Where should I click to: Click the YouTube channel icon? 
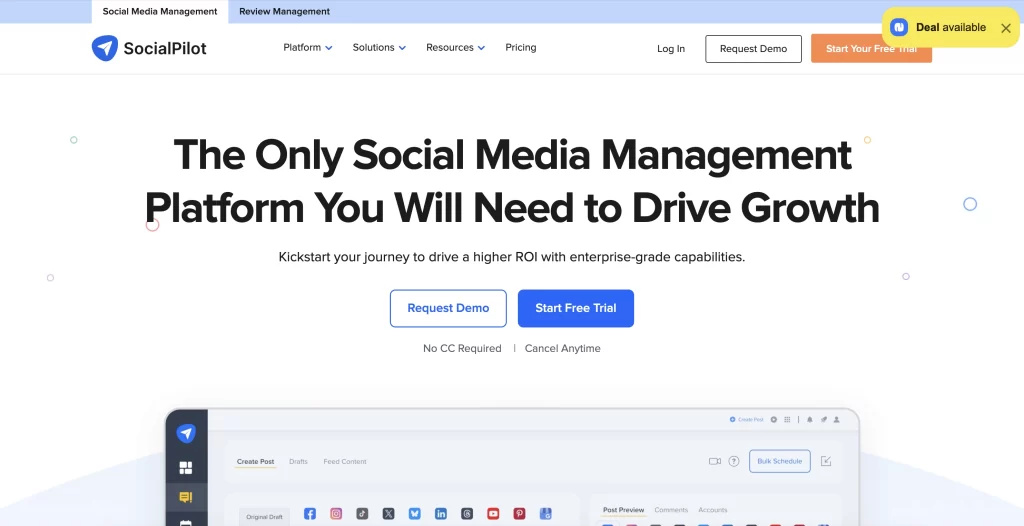click(493, 514)
